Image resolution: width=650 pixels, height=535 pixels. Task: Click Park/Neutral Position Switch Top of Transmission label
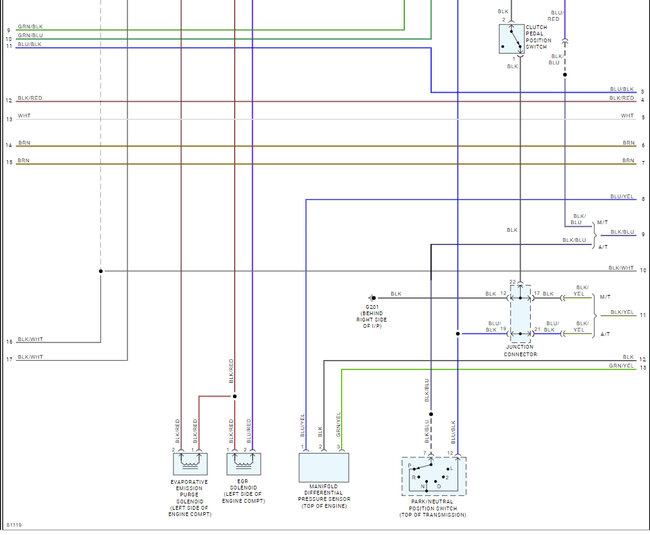coord(433,508)
